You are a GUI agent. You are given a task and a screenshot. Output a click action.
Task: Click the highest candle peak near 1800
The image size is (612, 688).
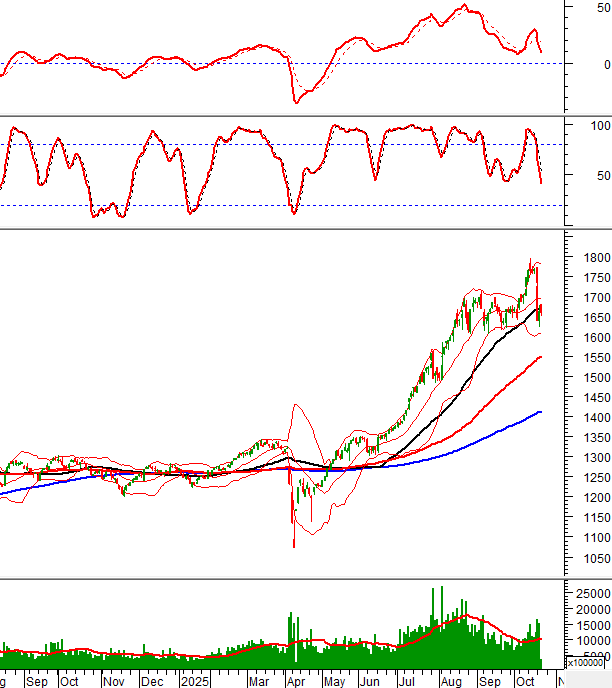[530, 260]
